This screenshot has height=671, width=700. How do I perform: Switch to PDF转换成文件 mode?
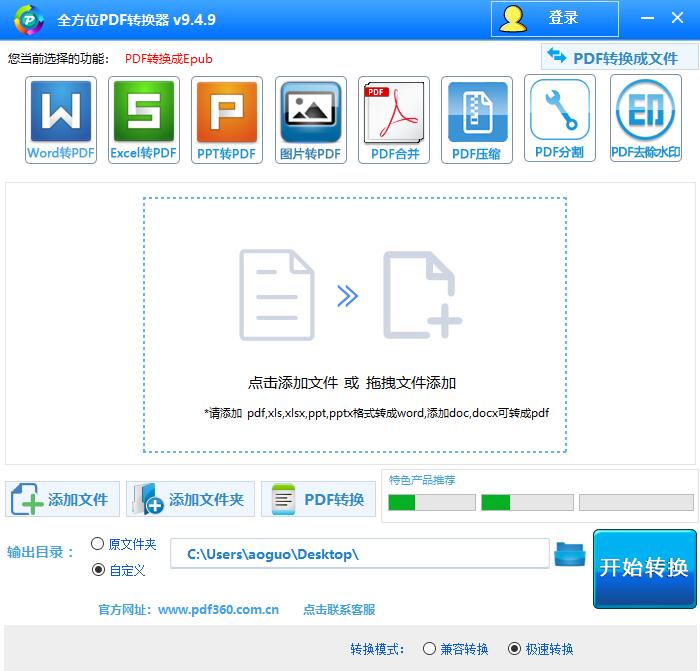[x=619, y=57]
